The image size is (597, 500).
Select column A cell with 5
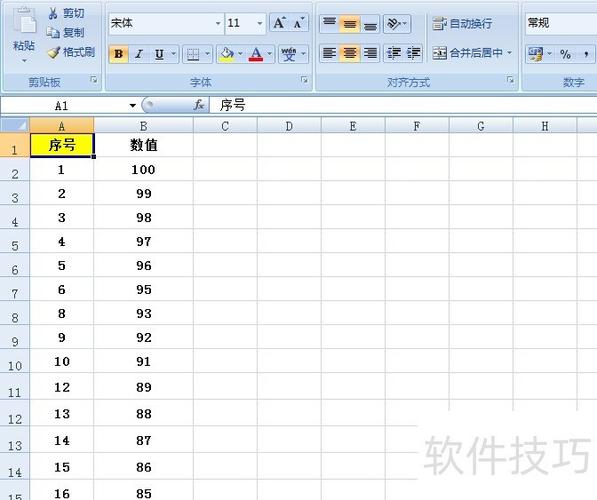coord(62,265)
